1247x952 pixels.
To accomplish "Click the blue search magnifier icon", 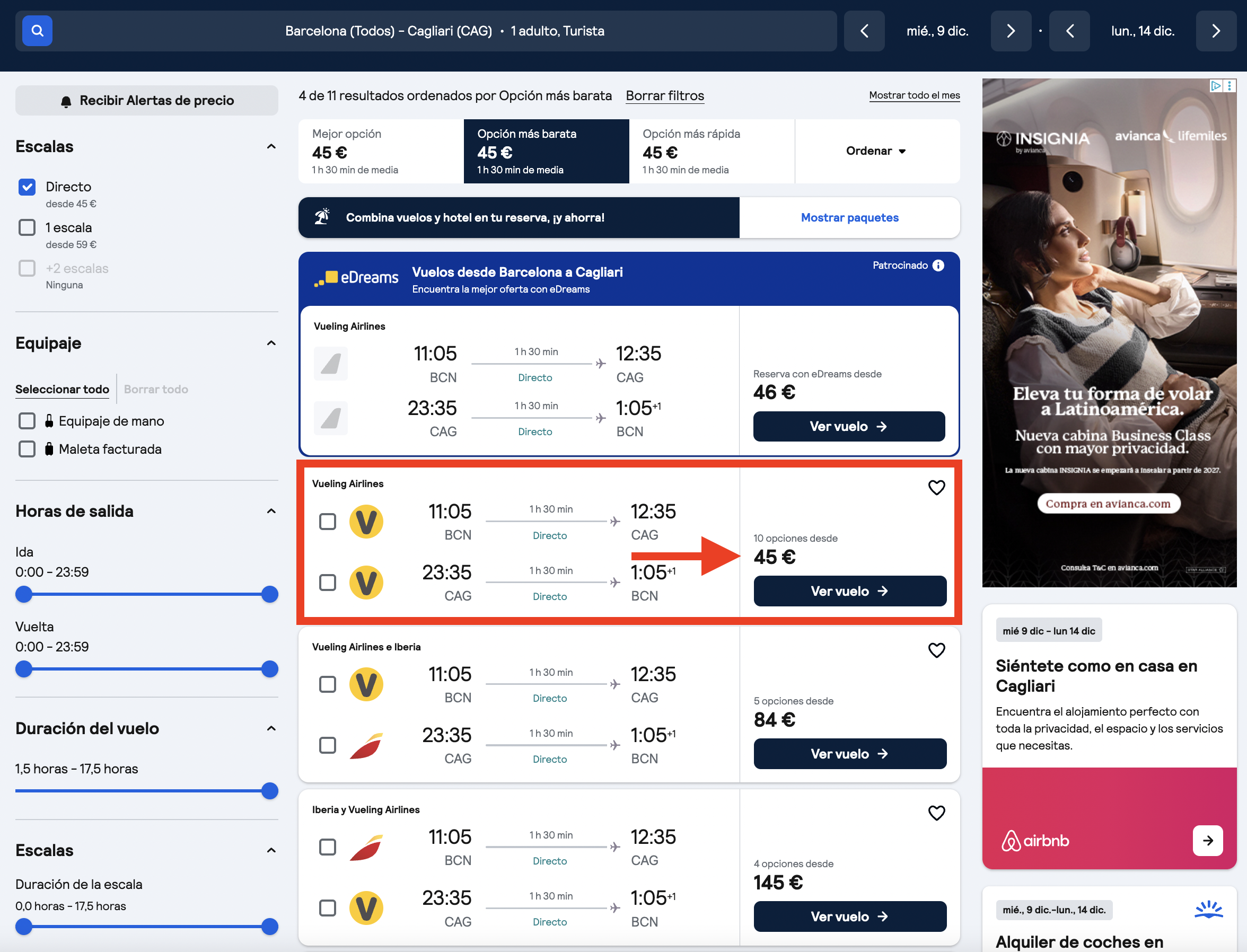I will pos(37,31).
